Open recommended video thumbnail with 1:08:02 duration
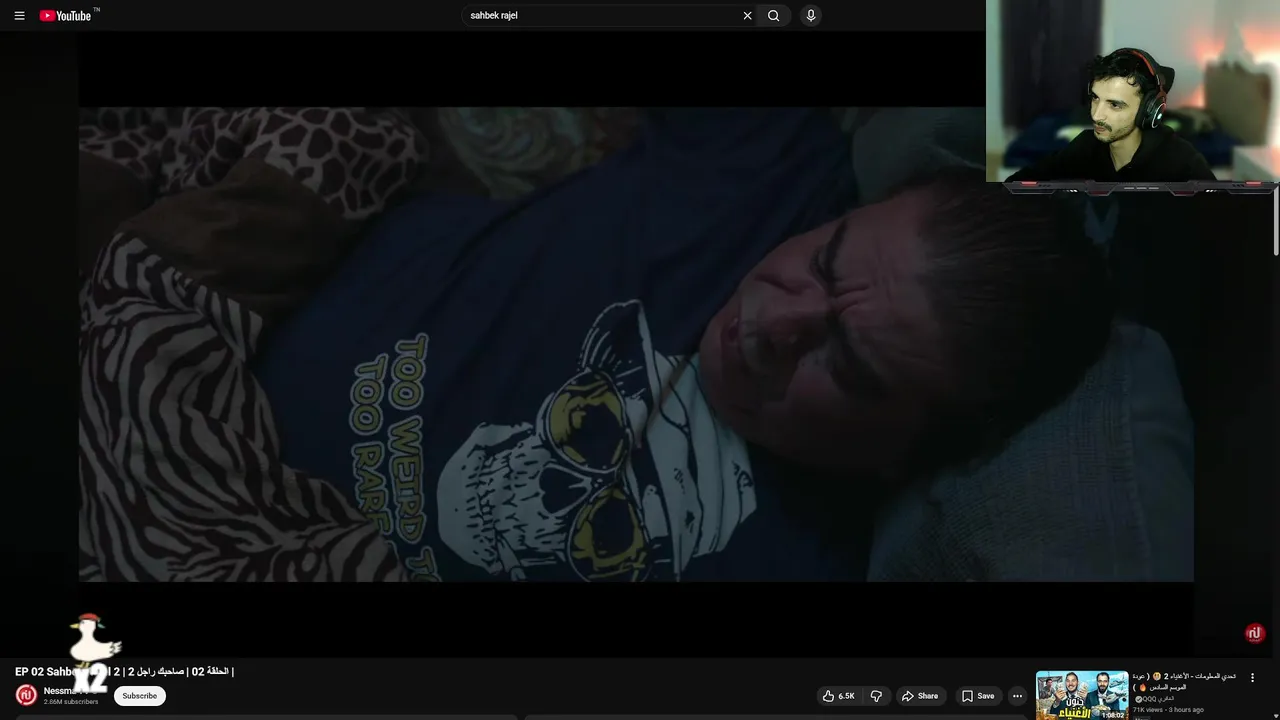1280x720 pixels. (x=1082, y=696)
